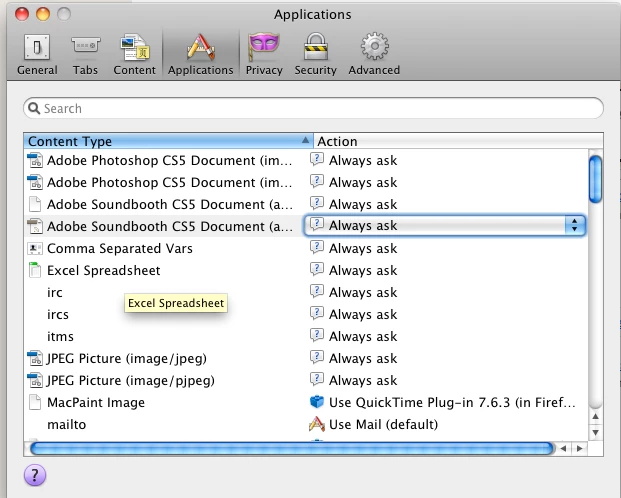621x498 pixels.
Task: Click the JPEG Picture (image/jpeg) file icon
Action: pos(35,358)
